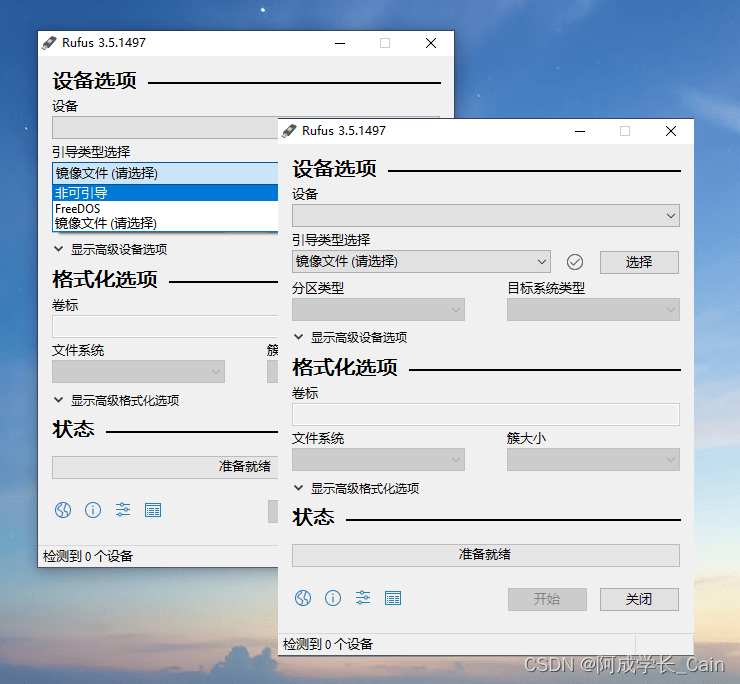Open 引导类型选择 dropdown in front window

click(421, 262)
